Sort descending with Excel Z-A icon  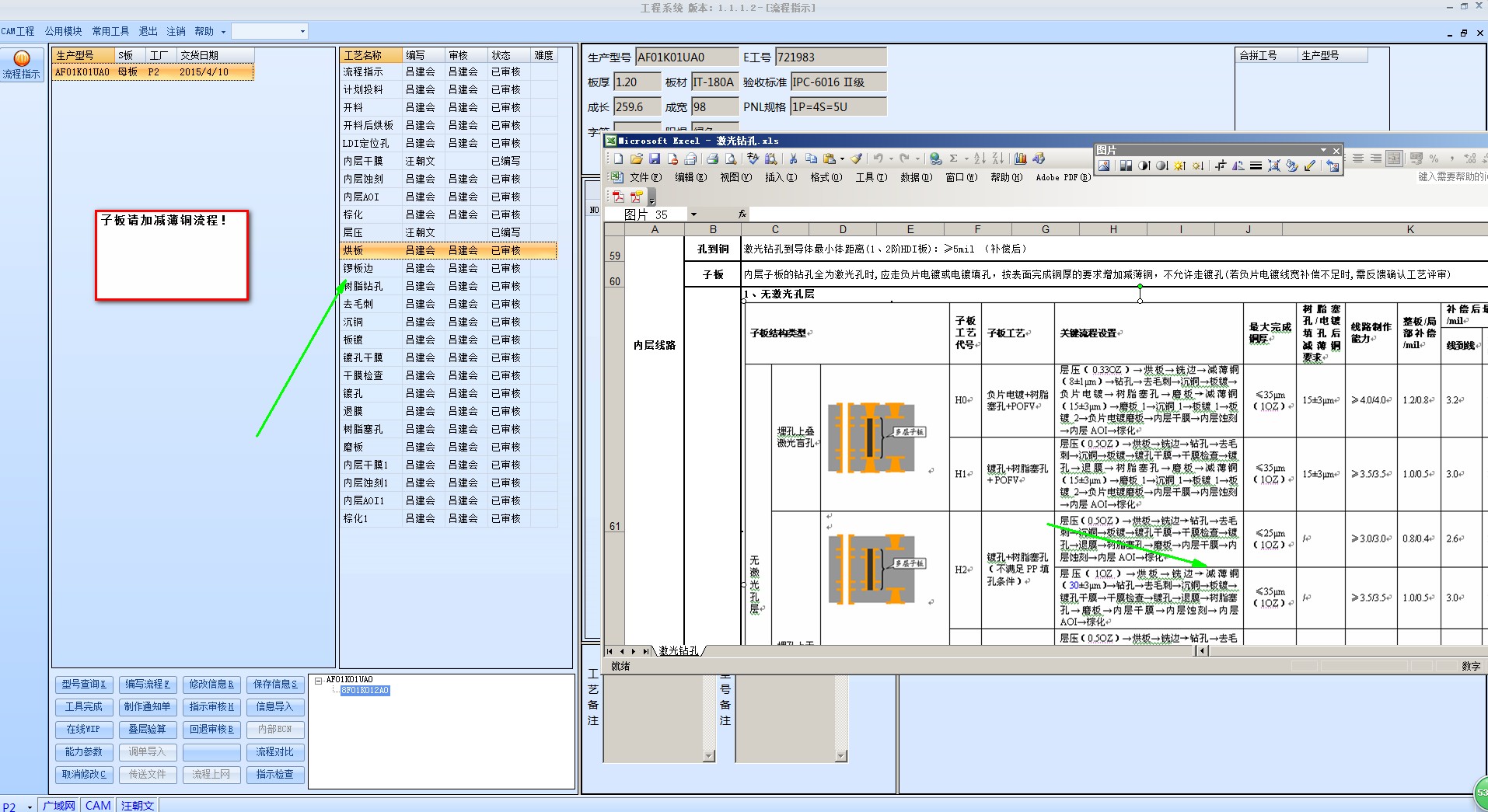998,159
